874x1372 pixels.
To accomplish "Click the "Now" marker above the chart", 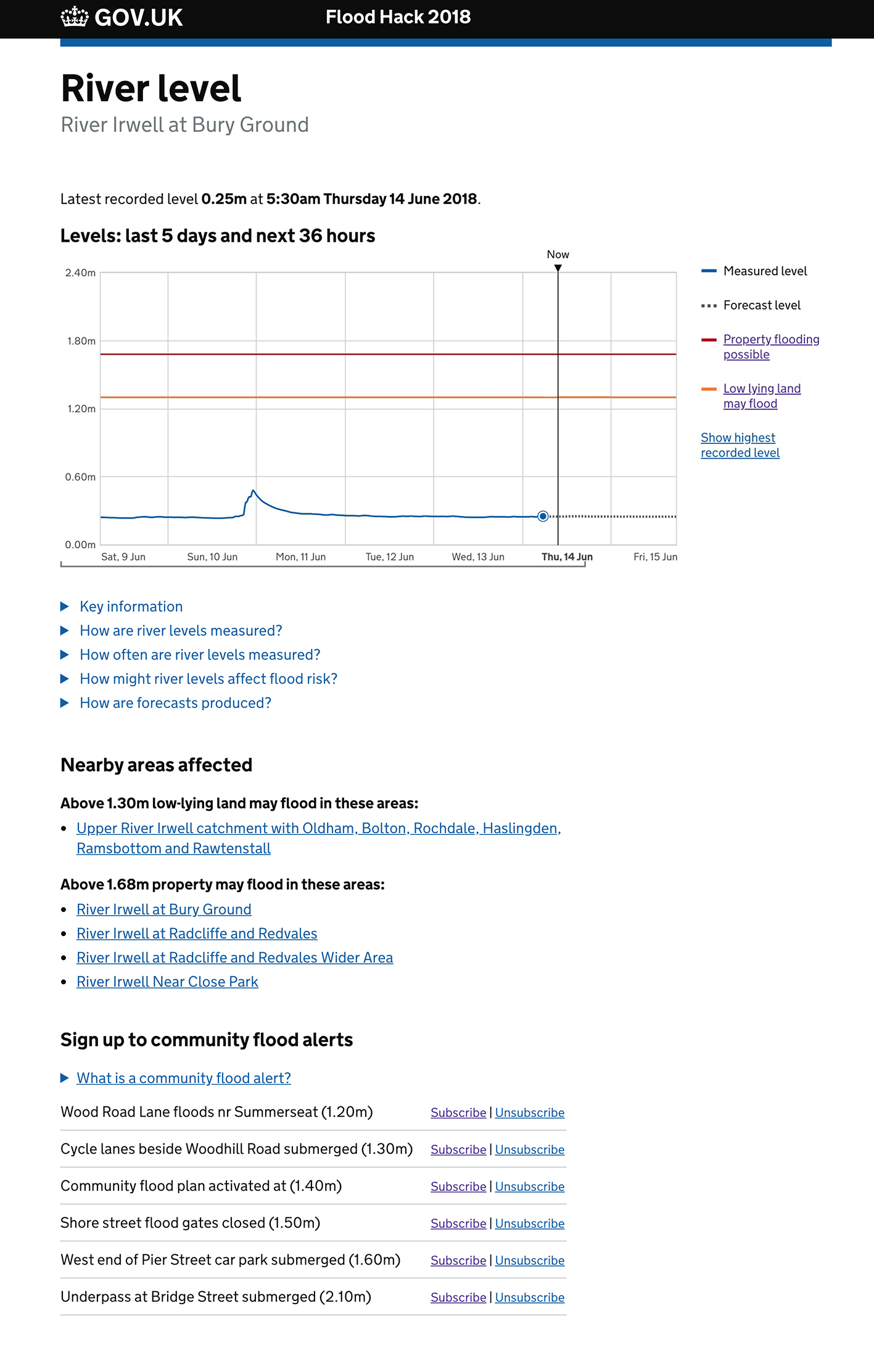I will [558, 255].
